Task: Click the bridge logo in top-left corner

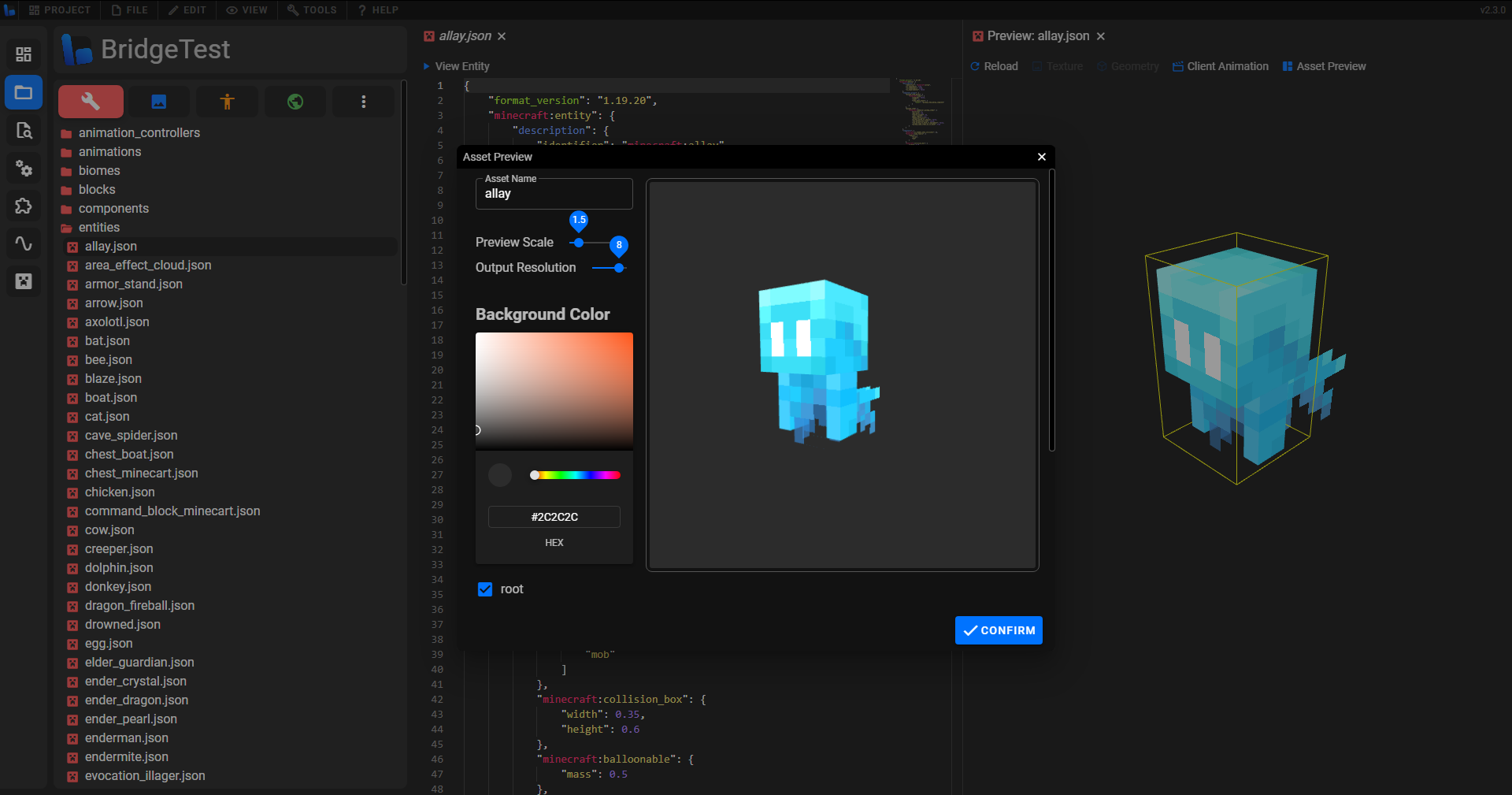Action: pos(9,9)
